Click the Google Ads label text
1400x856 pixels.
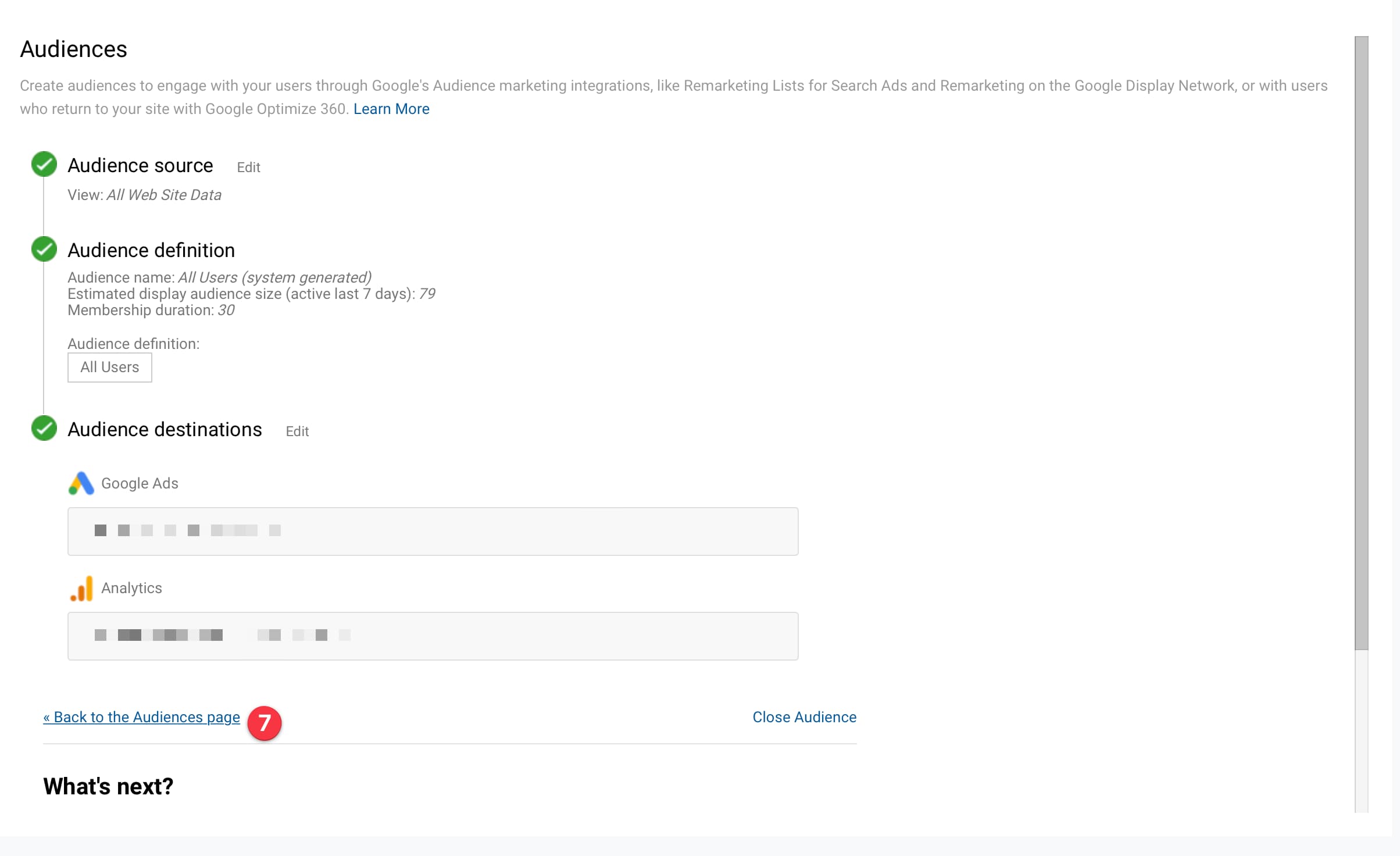pyautogui.click(x=140, y=483)
